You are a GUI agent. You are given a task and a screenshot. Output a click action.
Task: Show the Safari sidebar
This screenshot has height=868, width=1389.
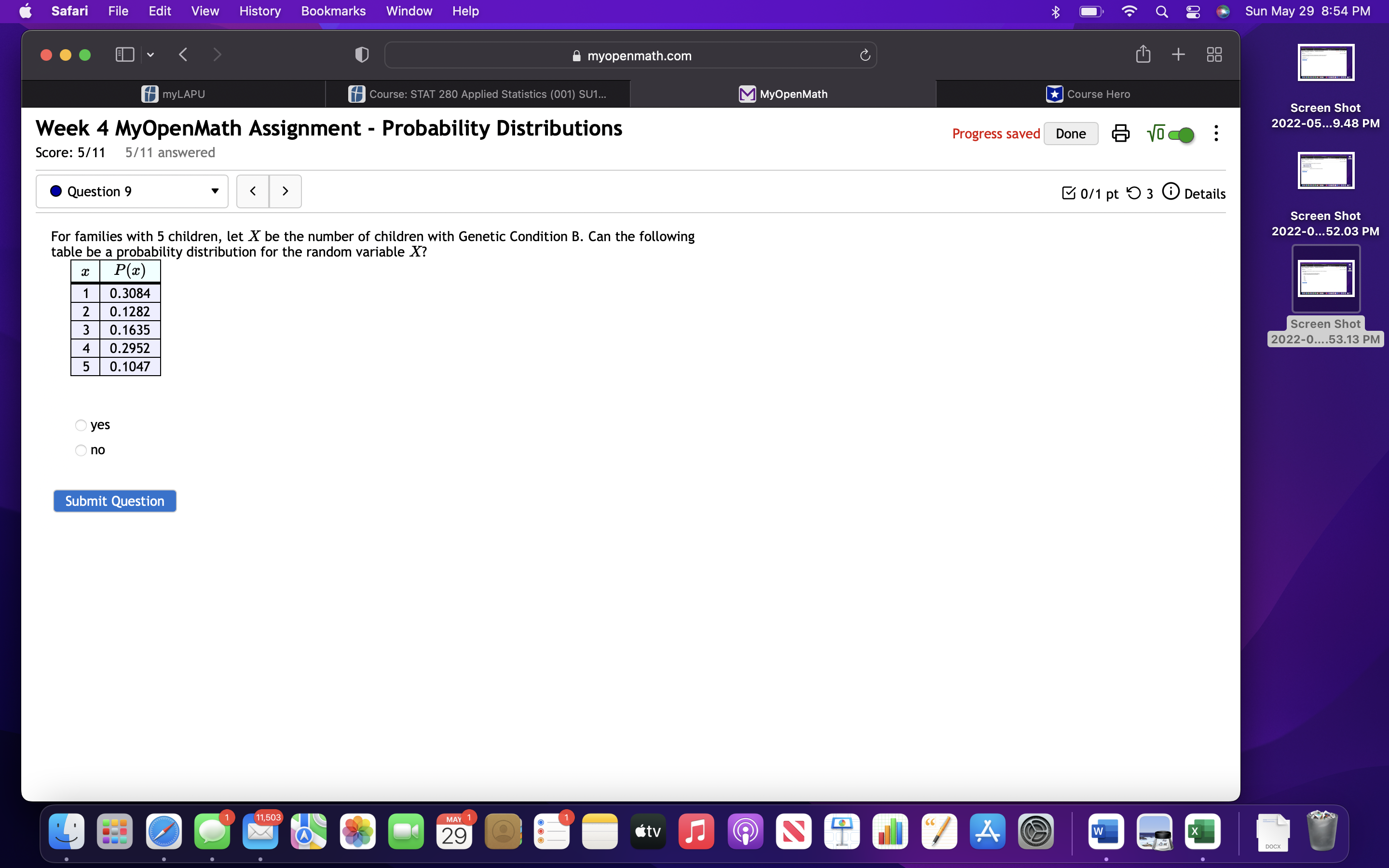tap(124, 54)
